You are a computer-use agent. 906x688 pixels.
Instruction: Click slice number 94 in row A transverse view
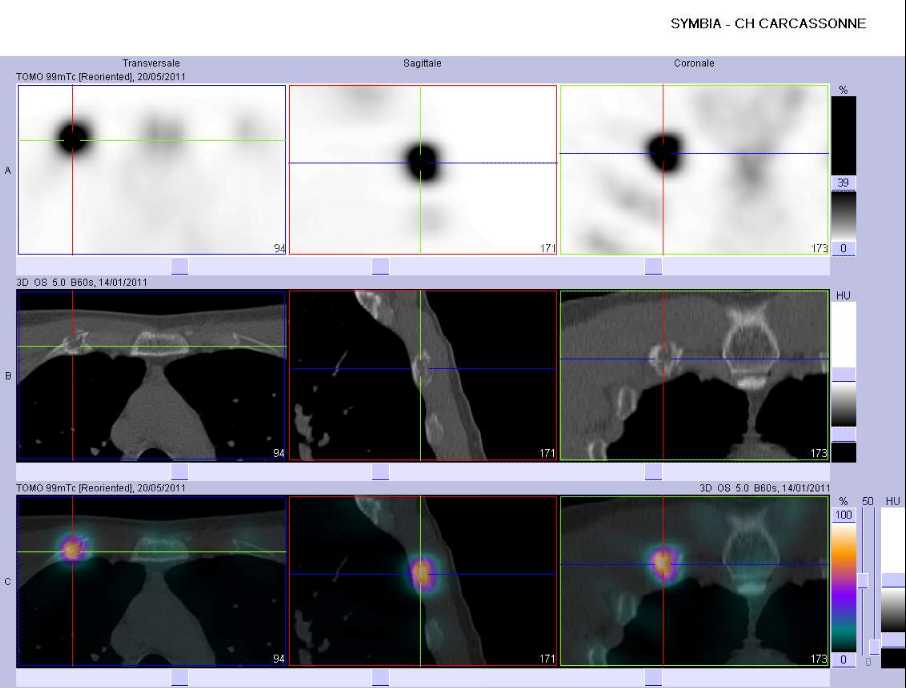[x=279, y=248]
